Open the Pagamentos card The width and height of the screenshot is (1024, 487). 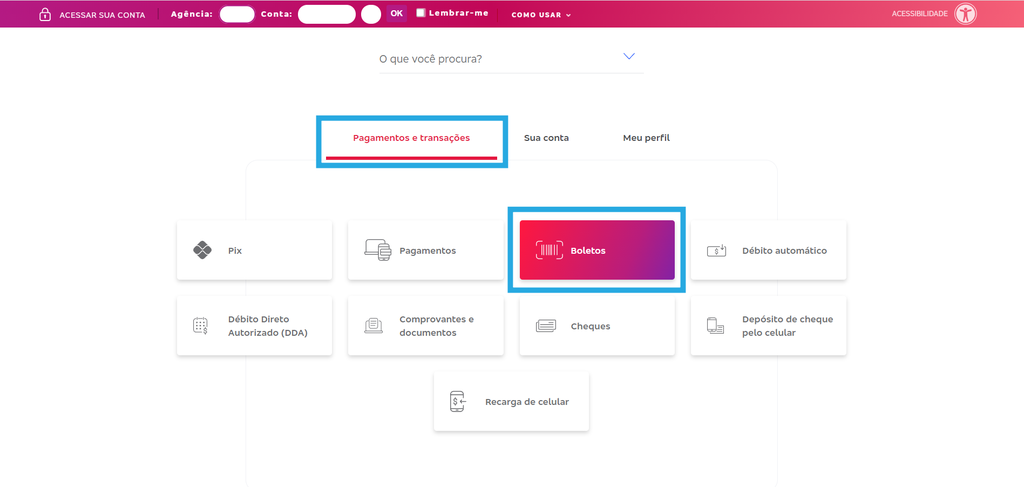pos(425,251)
